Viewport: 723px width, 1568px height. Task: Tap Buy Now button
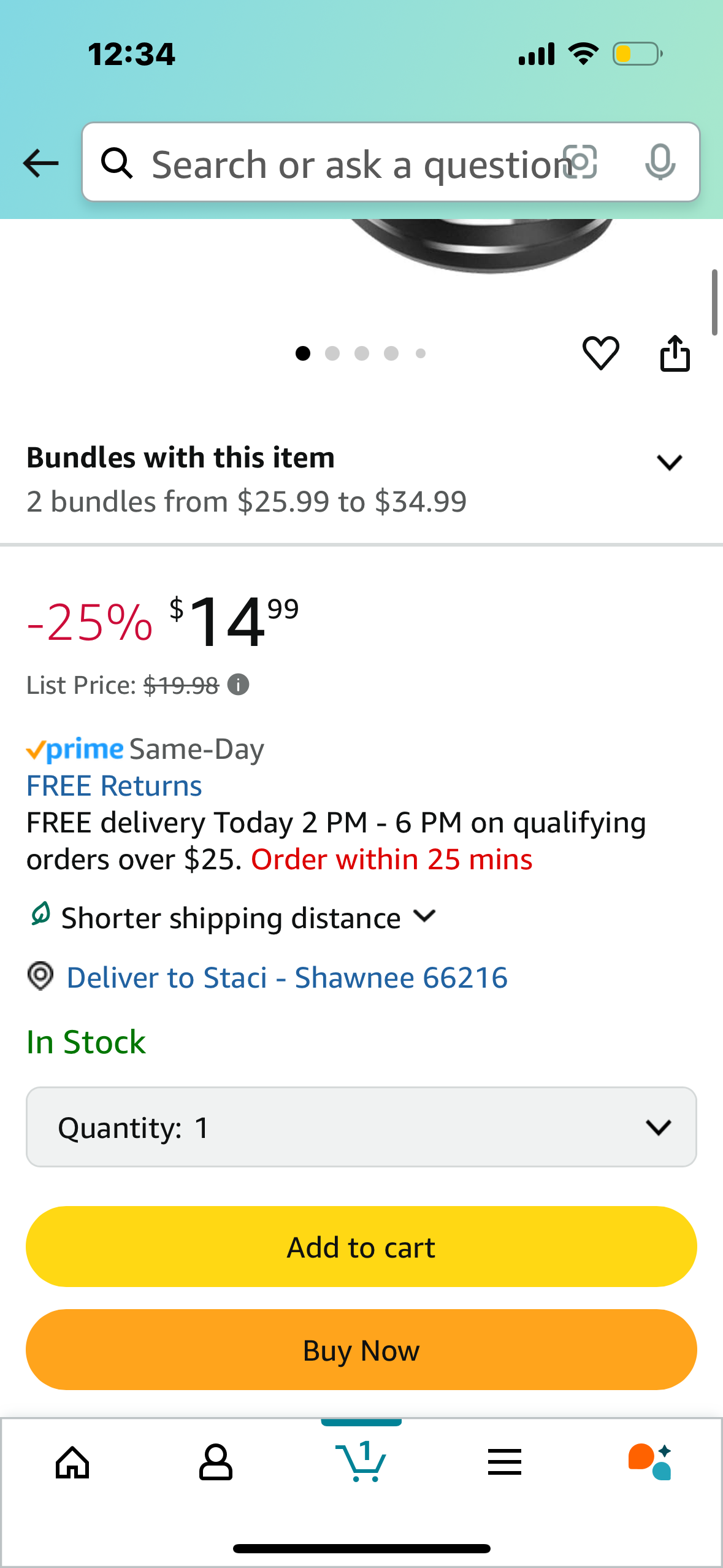tap(361, 1350)
